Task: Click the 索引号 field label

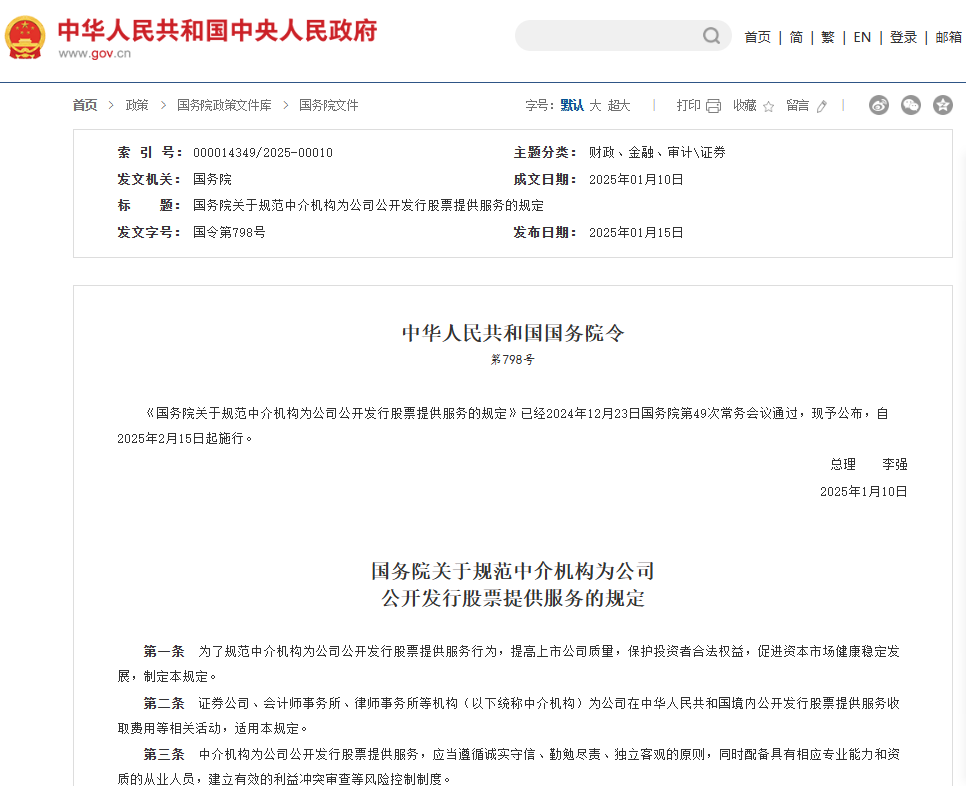Action: [x=150, y=153]
